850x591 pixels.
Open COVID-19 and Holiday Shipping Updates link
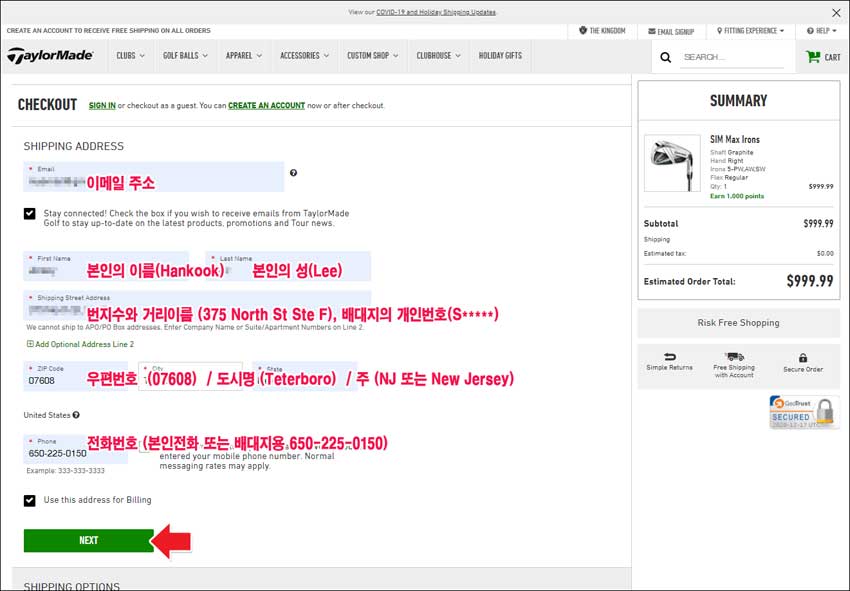436,12
